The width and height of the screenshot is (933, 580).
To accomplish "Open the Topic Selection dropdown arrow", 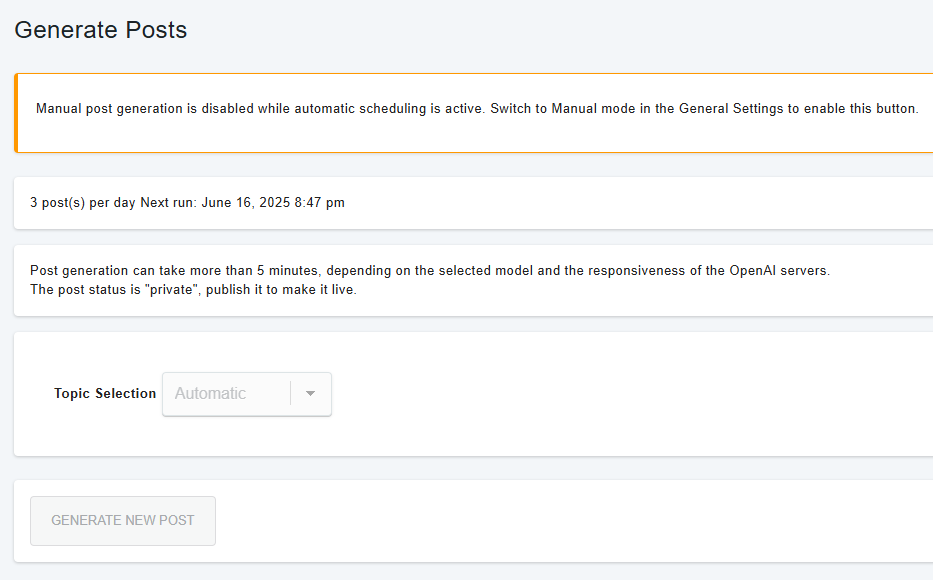I will [x=310, y=393].
